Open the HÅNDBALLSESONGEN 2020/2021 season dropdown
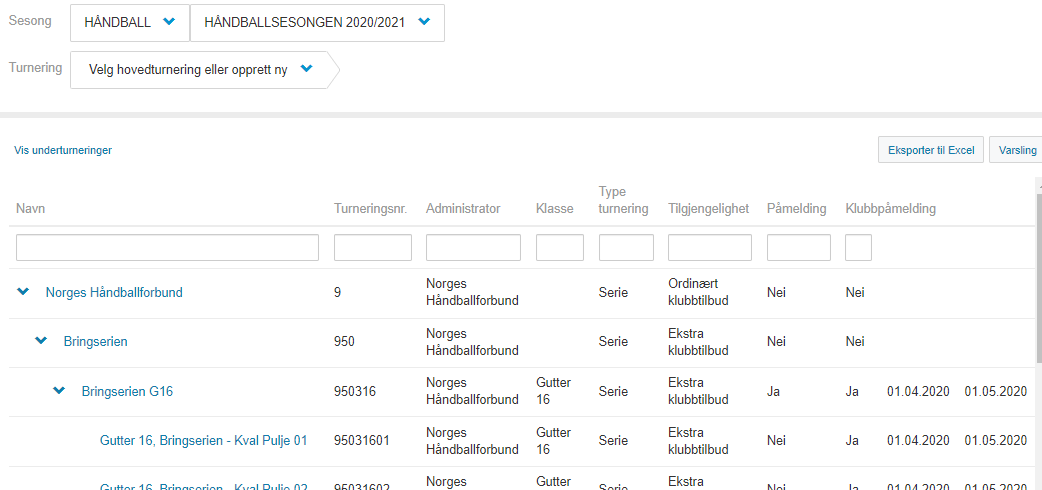Image resolution: width=1042 pixels, height=490 pixels. 317,22
